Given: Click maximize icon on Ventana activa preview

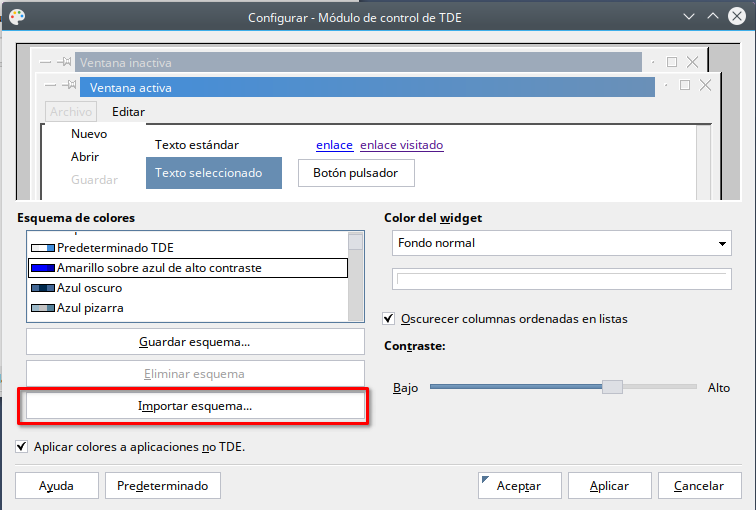Looking at the screenshot, I should pyautogui.click(x=685, y=85).
